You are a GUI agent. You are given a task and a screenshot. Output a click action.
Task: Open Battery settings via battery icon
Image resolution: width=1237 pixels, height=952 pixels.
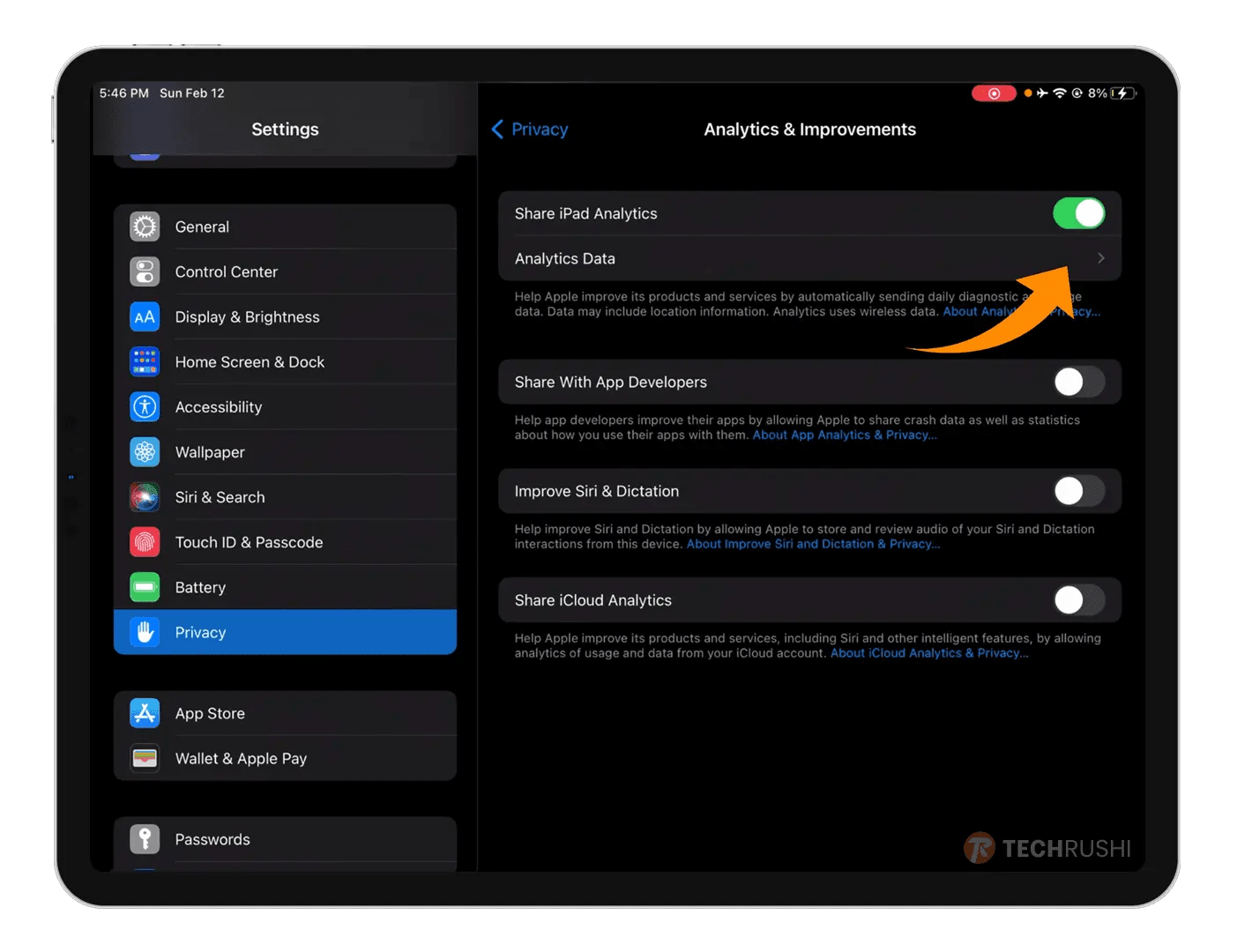144,586
